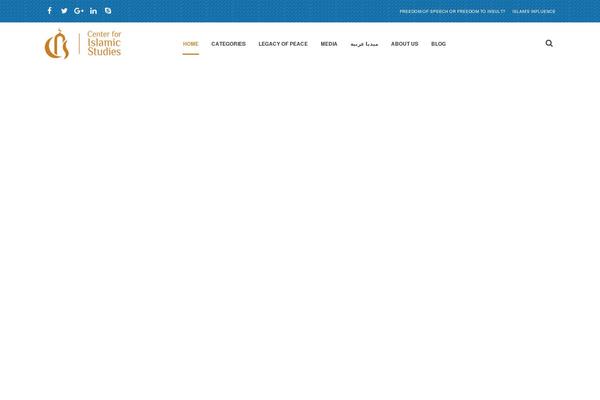Open 'Freedom of Speech or Freedom to Insult?' link
Screen dimensions: 600x400
click(452, 11)
